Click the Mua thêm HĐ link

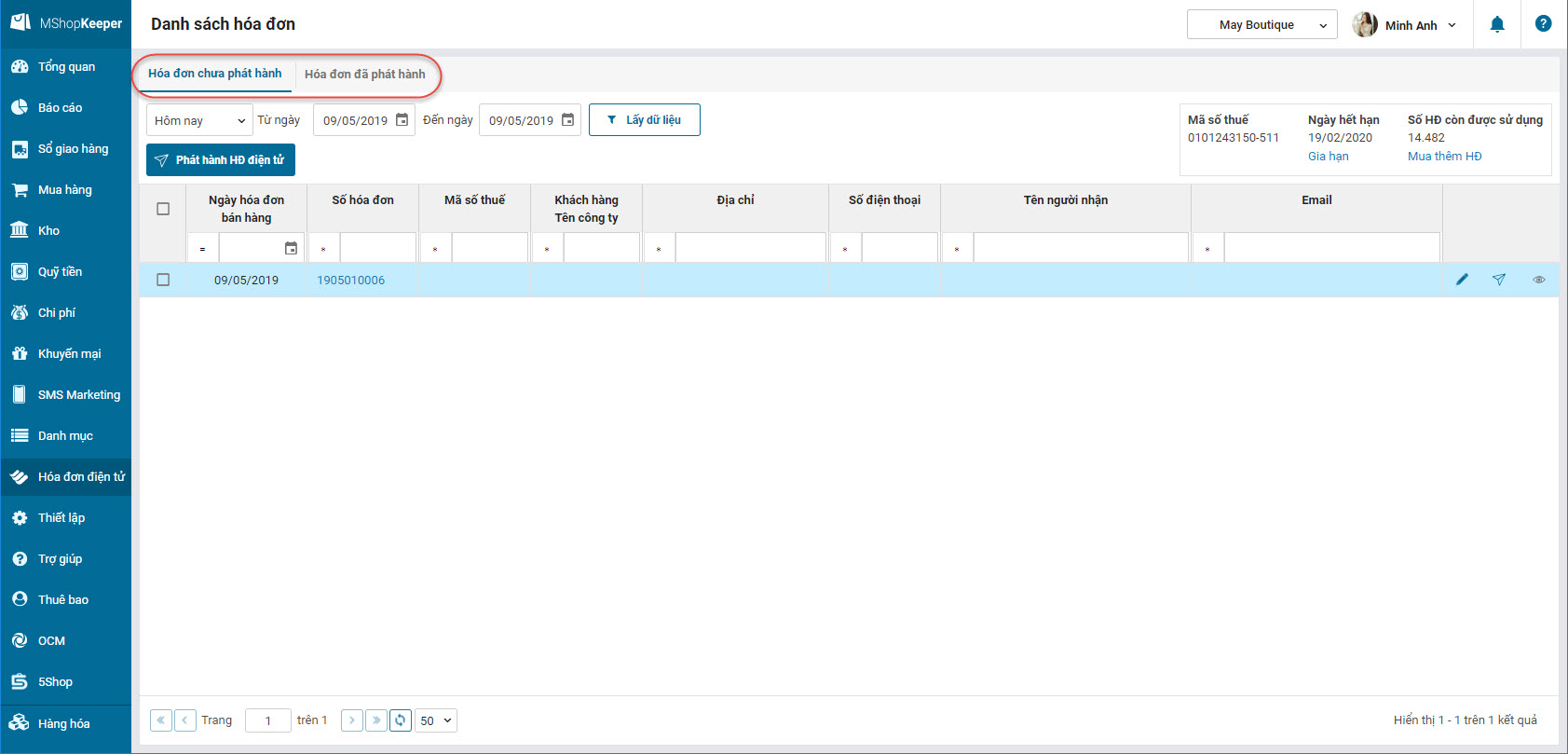[x=1444, y=157]
